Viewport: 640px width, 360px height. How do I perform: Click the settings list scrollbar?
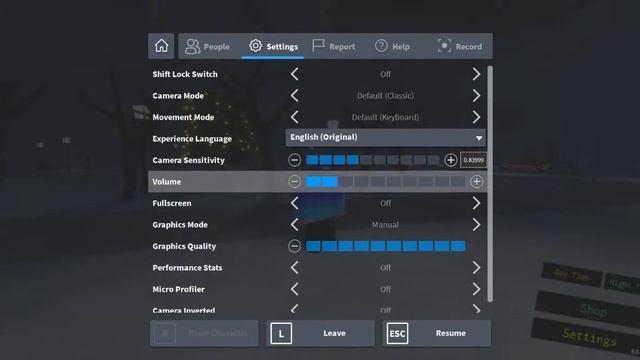(x=490, y=184)
